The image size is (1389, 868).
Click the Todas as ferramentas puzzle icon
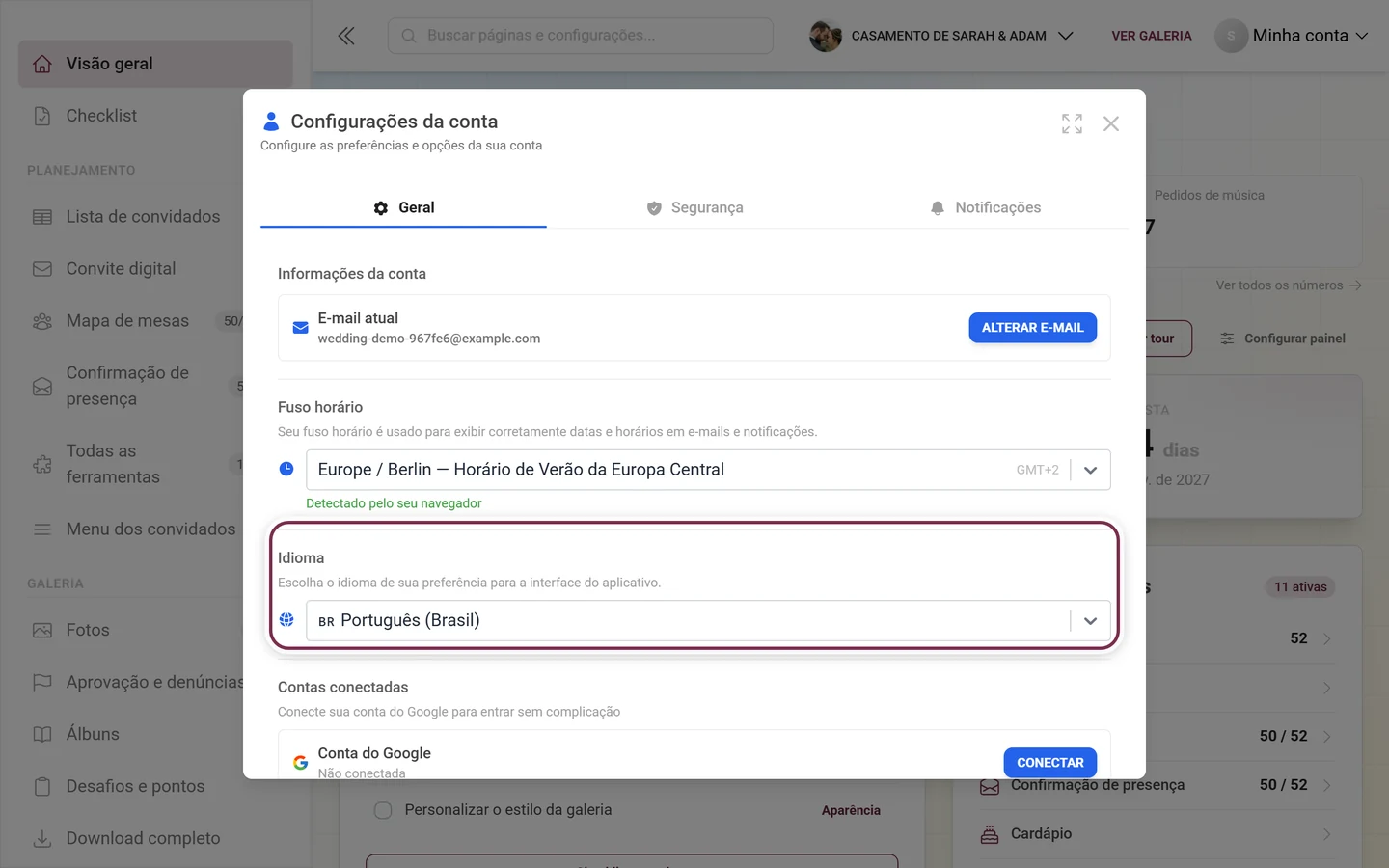pyautogui.click(x=42, y=465)
